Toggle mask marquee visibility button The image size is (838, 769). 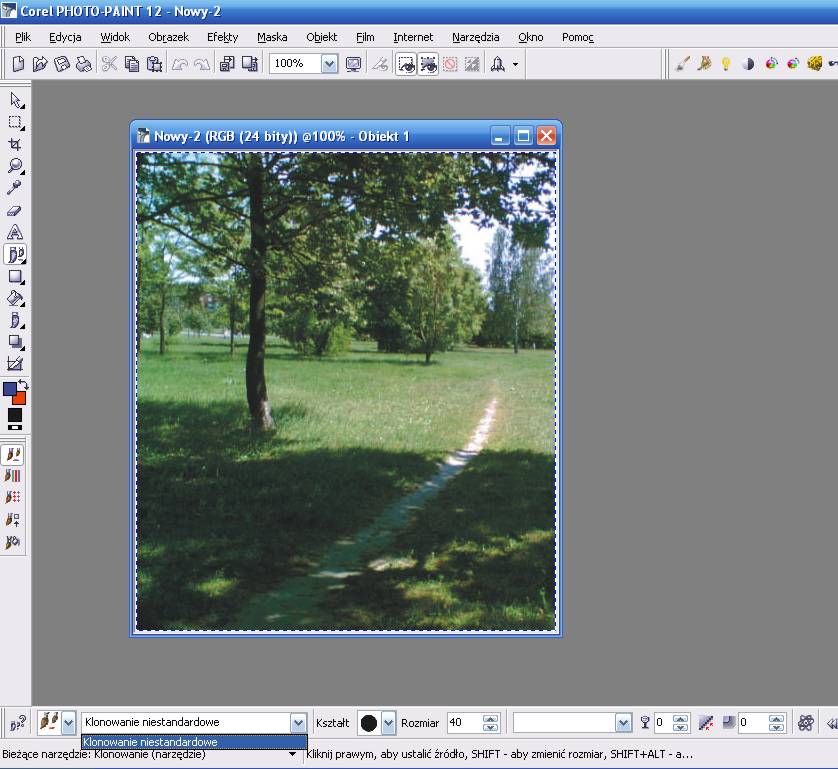click(x=406, y=64)
